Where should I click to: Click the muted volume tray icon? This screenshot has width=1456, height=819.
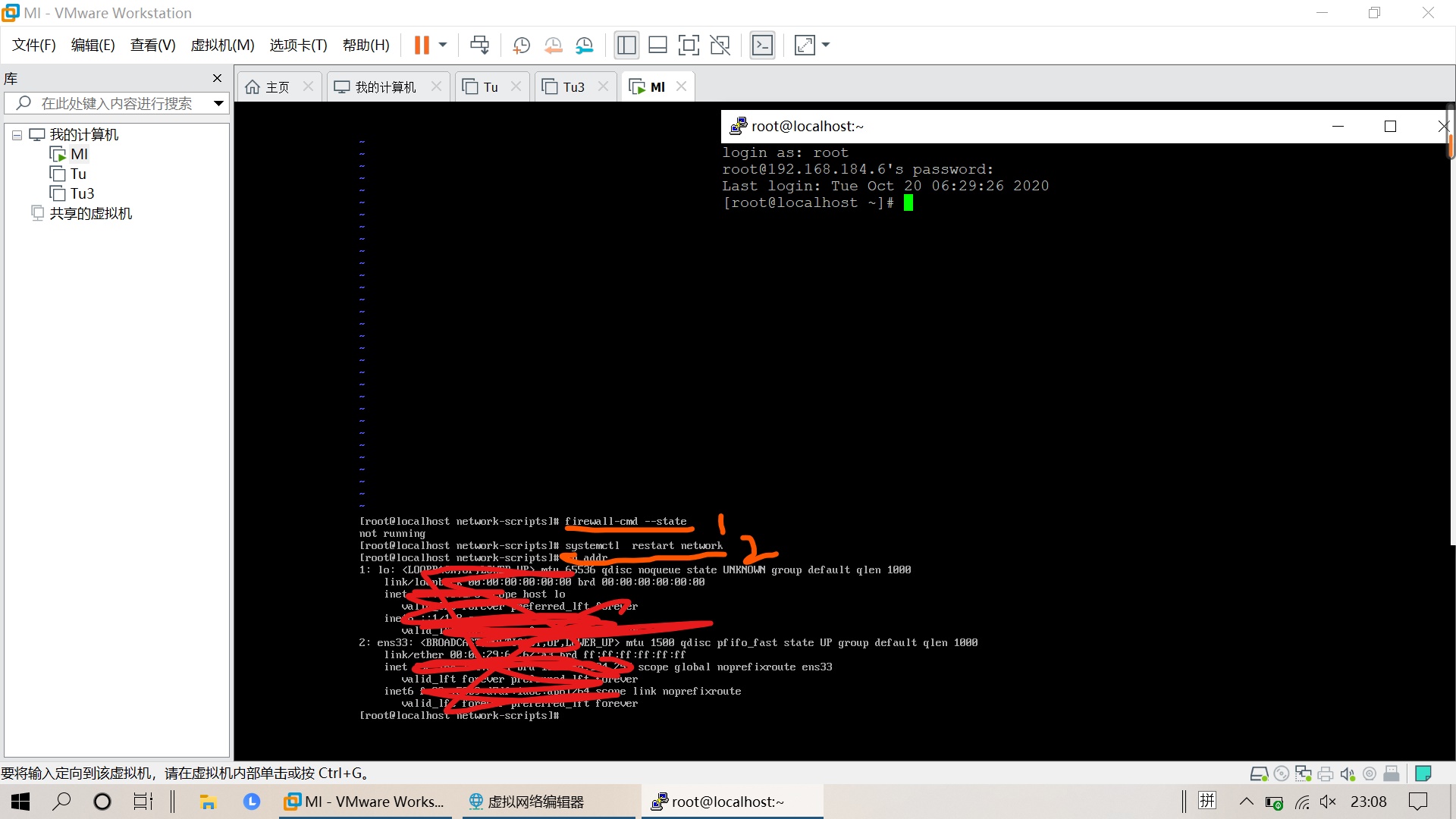(1328, 802)
